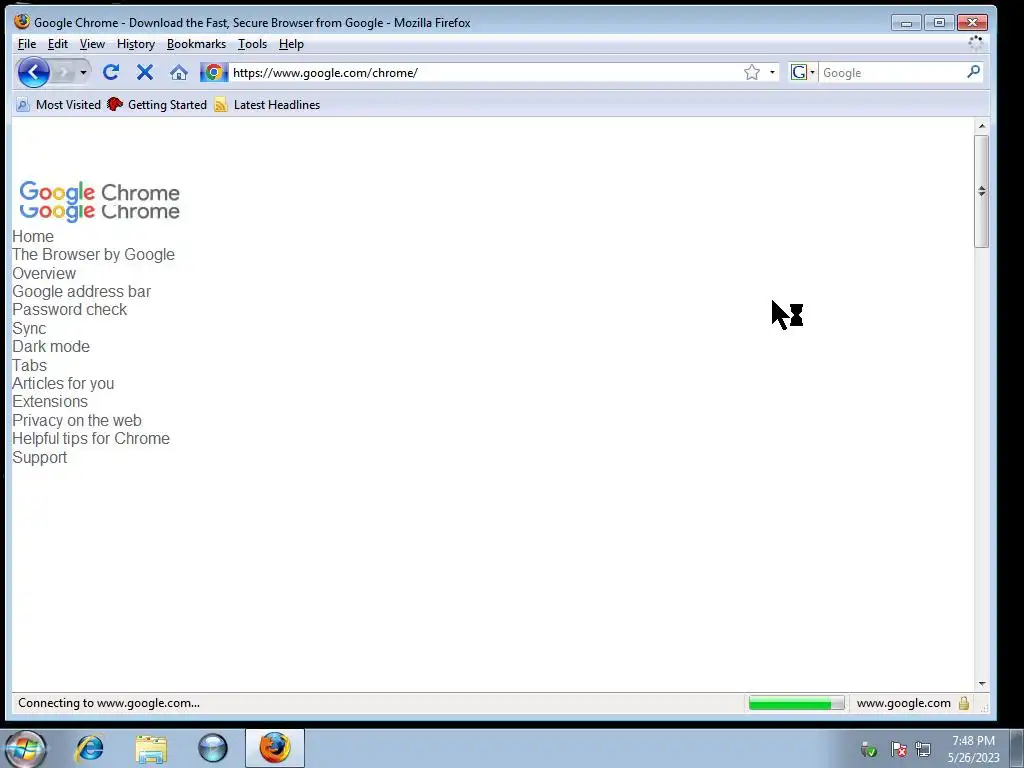Viewport: 1024px width, 768px height.
Task: Open the address bar history dropdown
Action: point(772,72)
